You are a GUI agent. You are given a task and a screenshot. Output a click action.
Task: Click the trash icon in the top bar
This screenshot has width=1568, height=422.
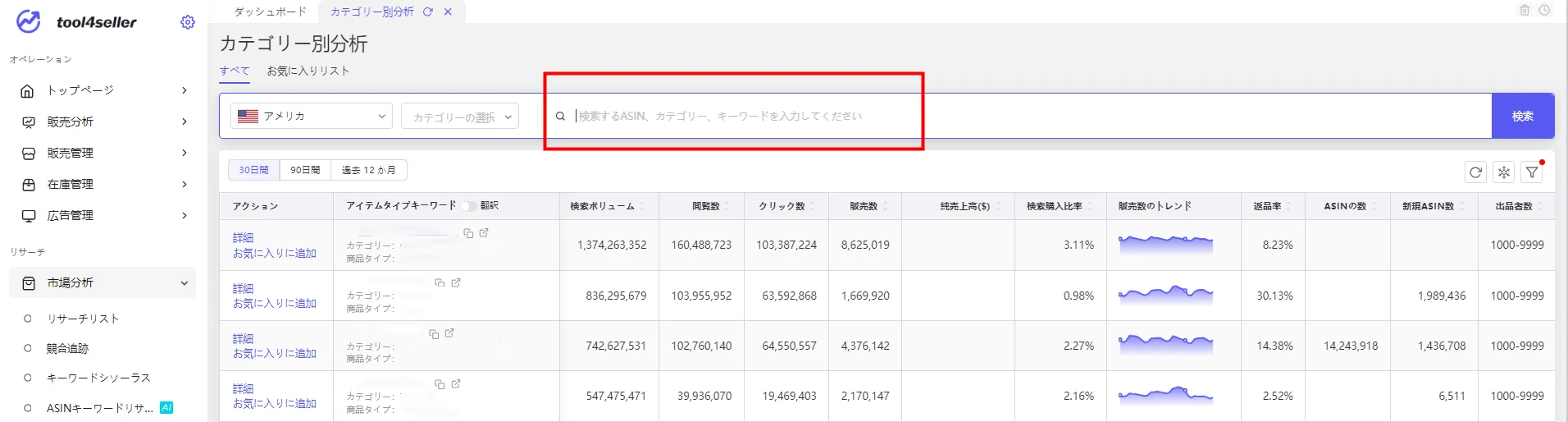pos(1525,10)
